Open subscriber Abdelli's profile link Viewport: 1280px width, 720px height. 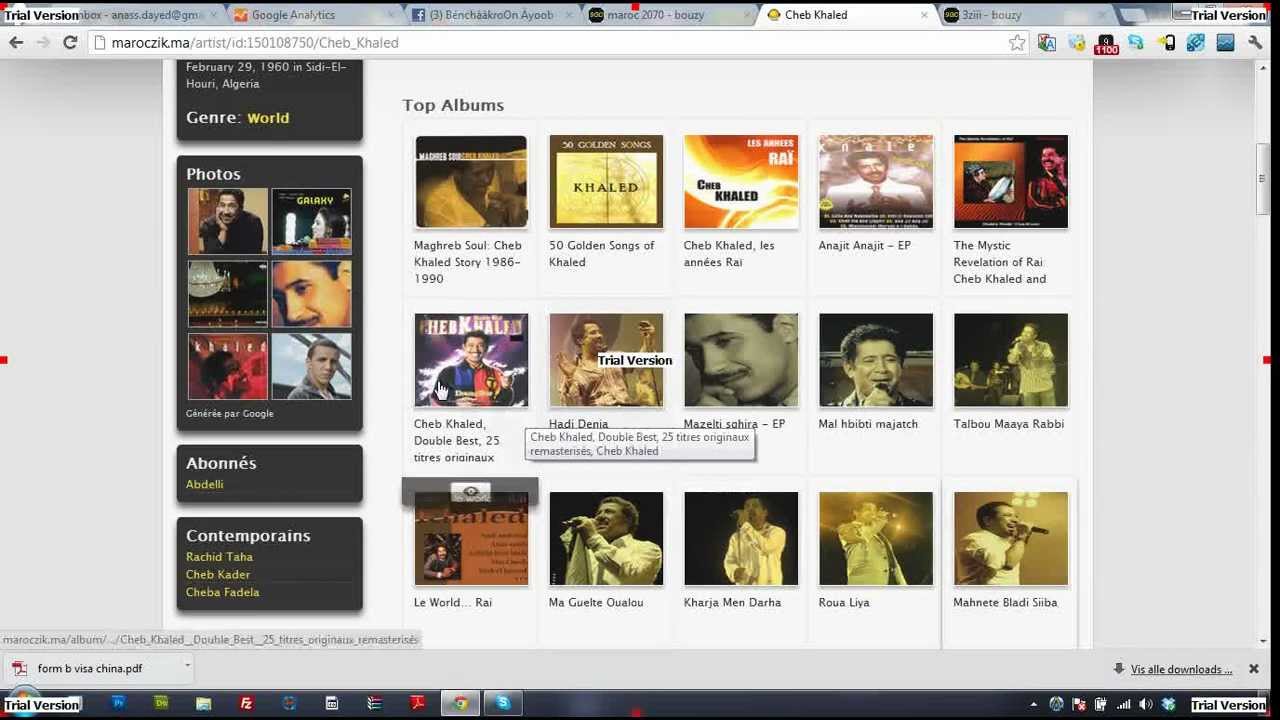coord(204,484)
